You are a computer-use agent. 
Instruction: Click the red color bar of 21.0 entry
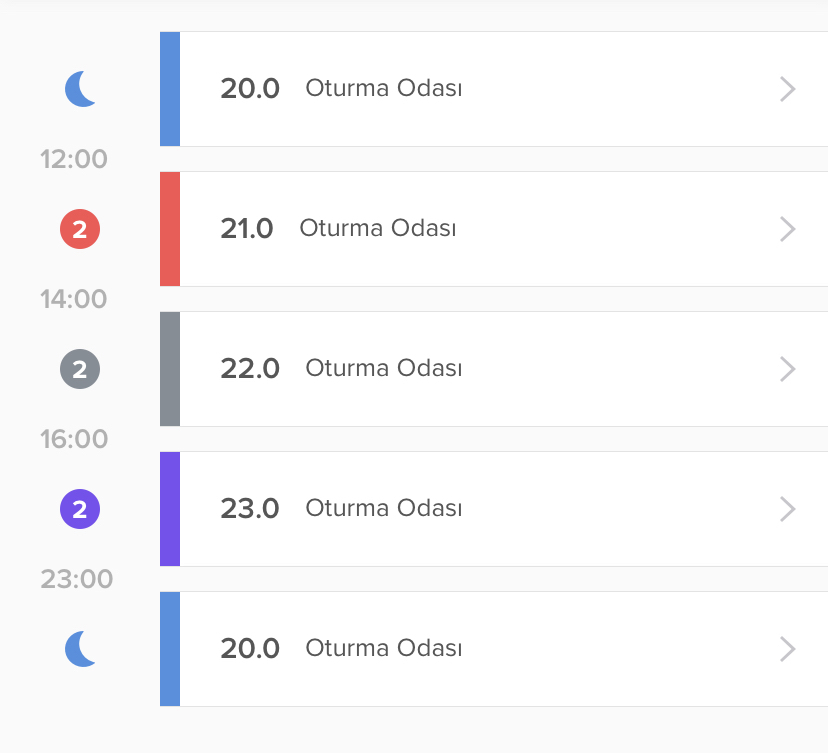[x=170, y=229]
